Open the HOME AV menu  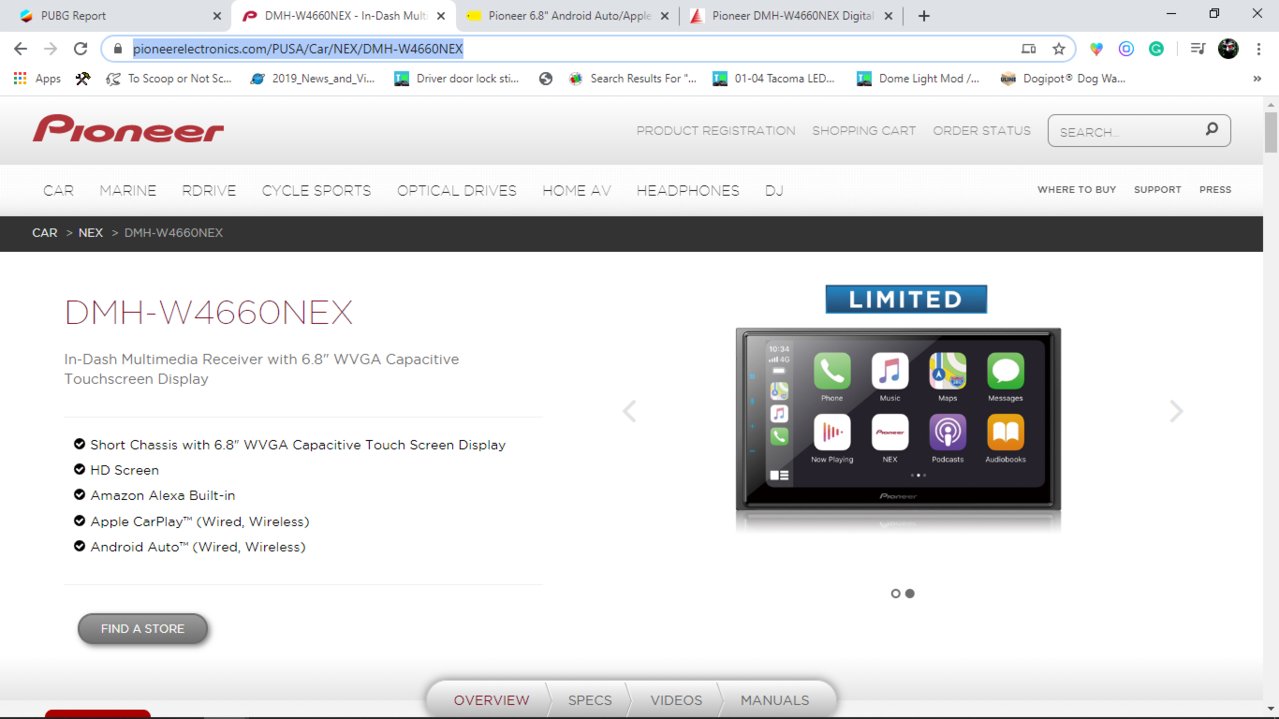click(x=577, y=190)
